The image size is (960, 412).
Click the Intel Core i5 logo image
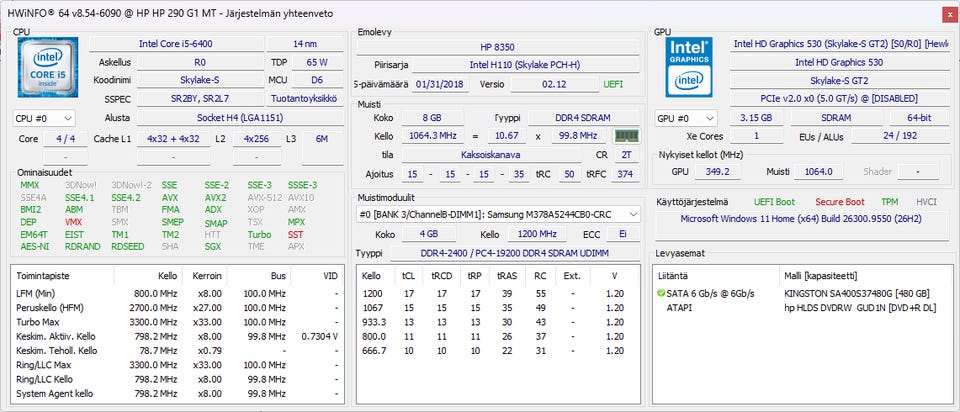47,67
